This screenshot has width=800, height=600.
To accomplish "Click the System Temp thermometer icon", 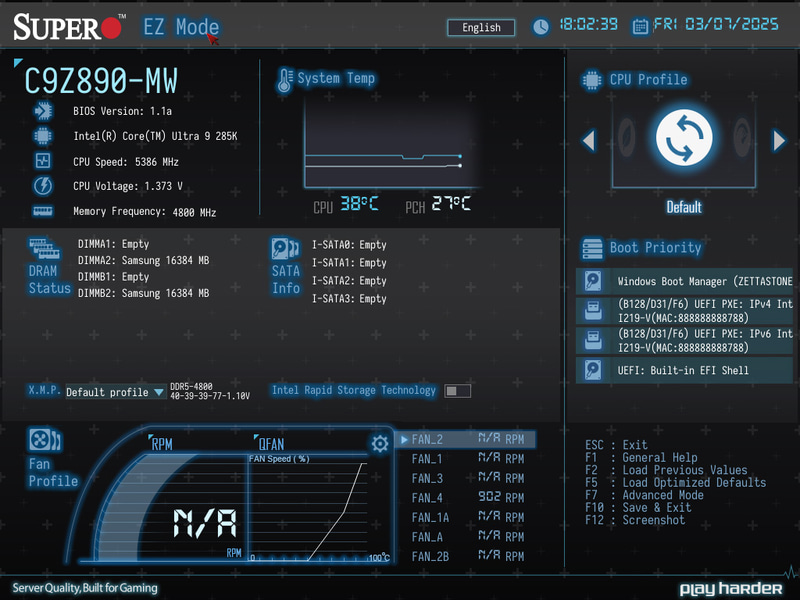I will pos(287,78).
